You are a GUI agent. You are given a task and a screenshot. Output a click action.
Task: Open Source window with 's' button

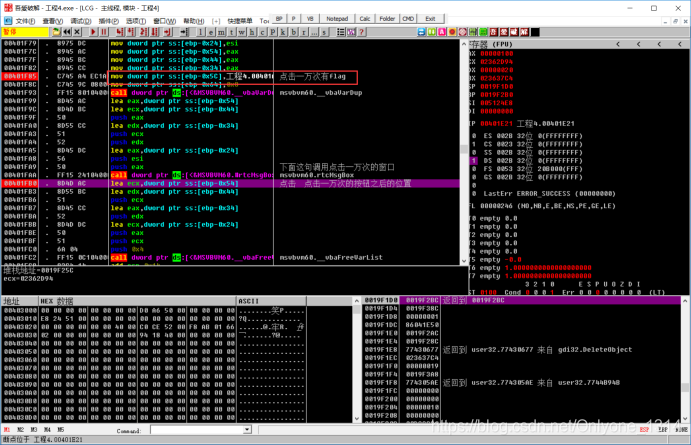324,32
